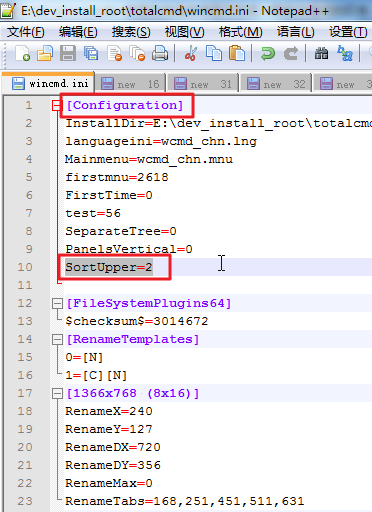
Task: Paste from clipboard using the Paste icon
Action: click(x=237, y=53)
